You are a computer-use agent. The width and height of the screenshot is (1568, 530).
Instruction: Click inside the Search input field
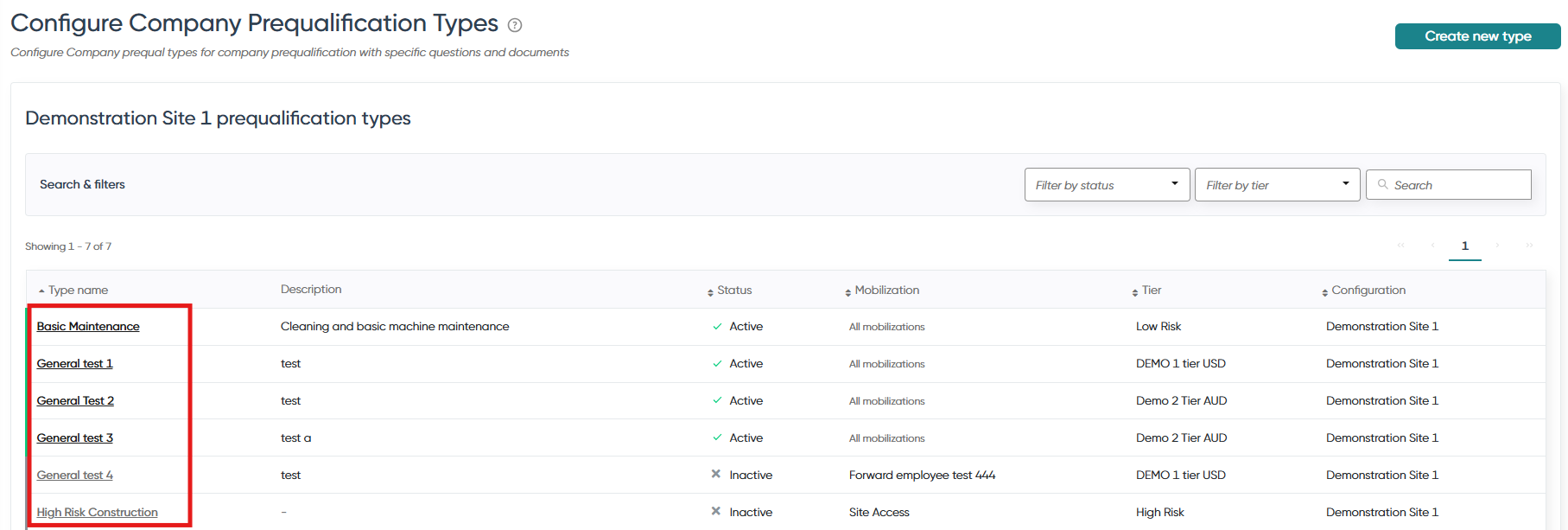click(x=1449, y=185)
